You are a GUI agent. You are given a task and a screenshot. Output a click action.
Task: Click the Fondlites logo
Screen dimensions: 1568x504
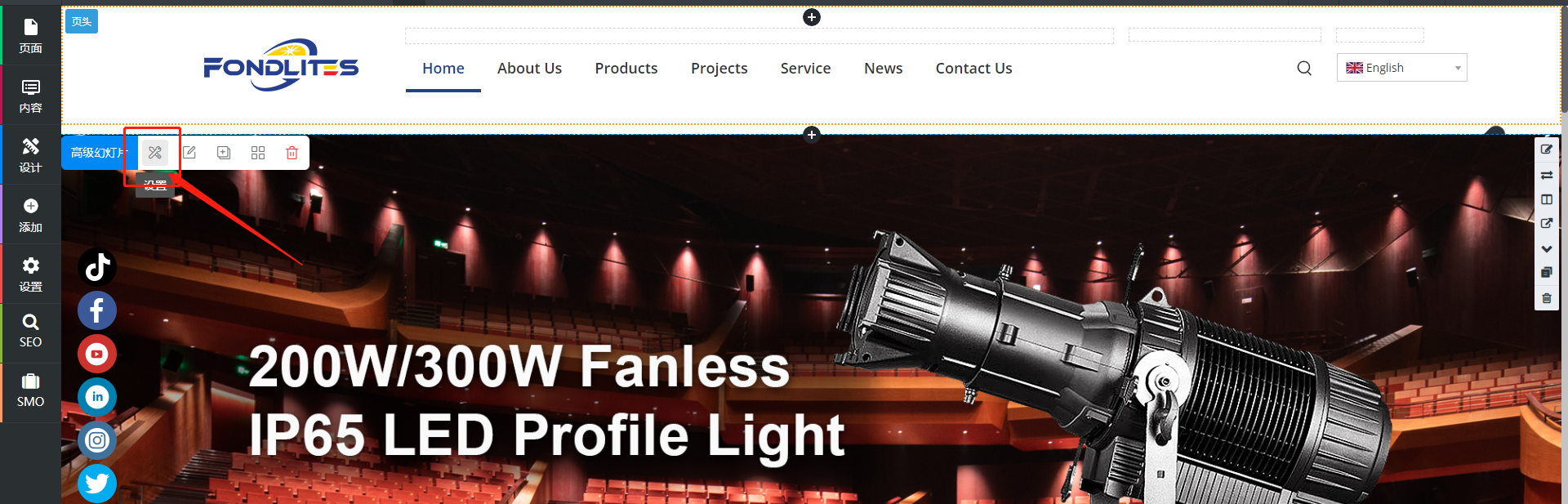pos(281,65)
